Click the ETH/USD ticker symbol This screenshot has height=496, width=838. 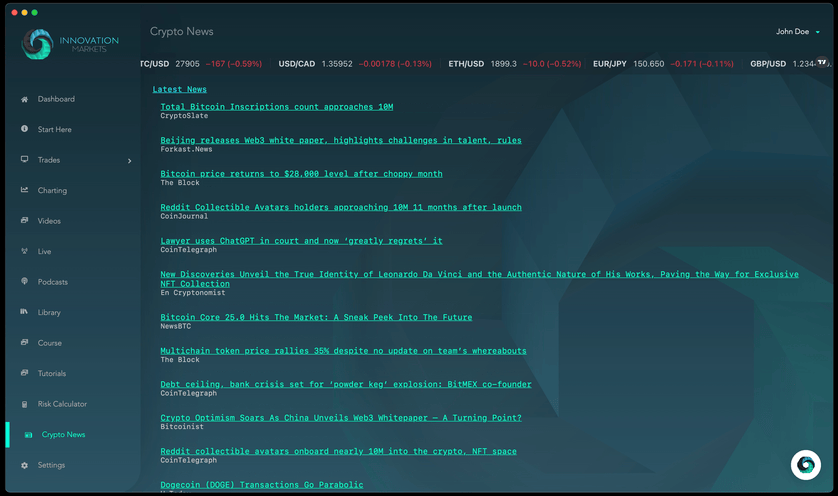(466, 64)
